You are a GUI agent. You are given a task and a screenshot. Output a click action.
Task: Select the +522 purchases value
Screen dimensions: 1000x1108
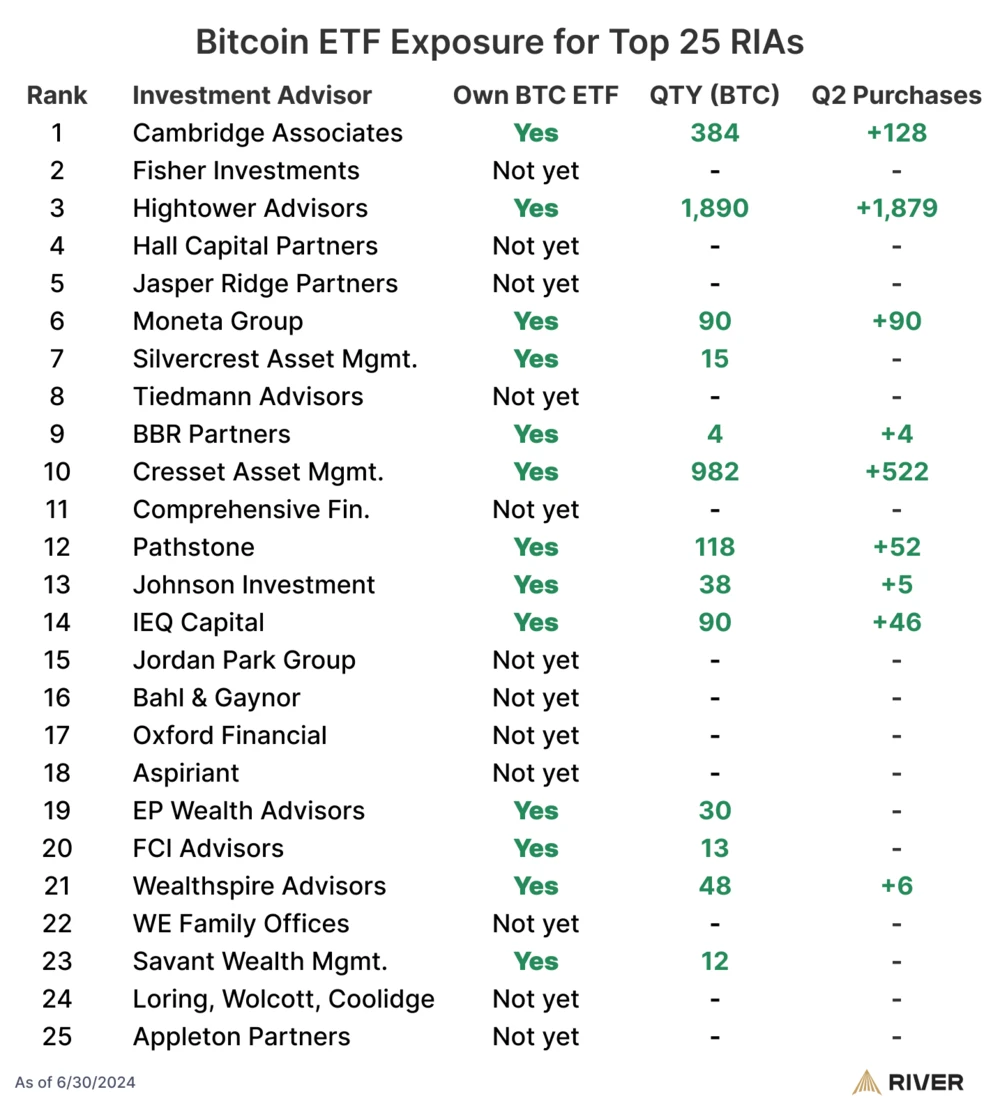[896, 472]
